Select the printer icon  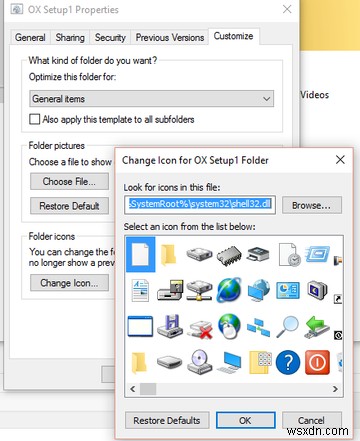pyautogui.click(x=258, y=255)
